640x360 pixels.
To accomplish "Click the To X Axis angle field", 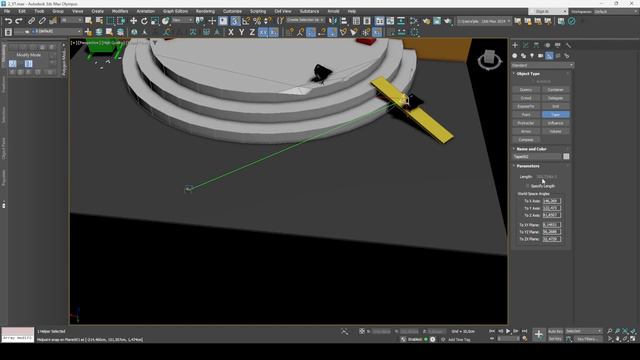I will pyautogui.click(x=552, y=201).
